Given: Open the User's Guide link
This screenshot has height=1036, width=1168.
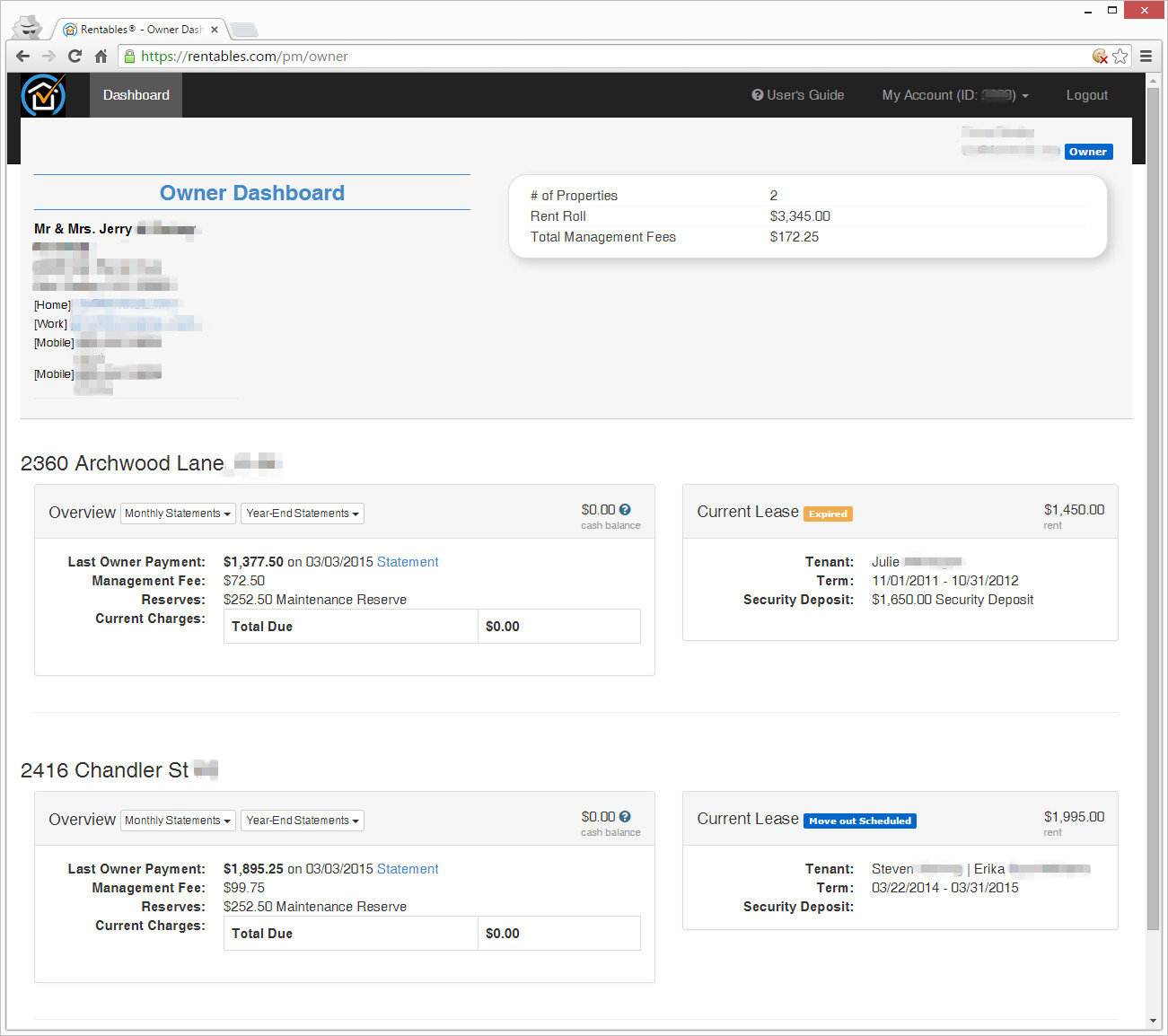Looking at the screenshot, I should coord(798,95).
